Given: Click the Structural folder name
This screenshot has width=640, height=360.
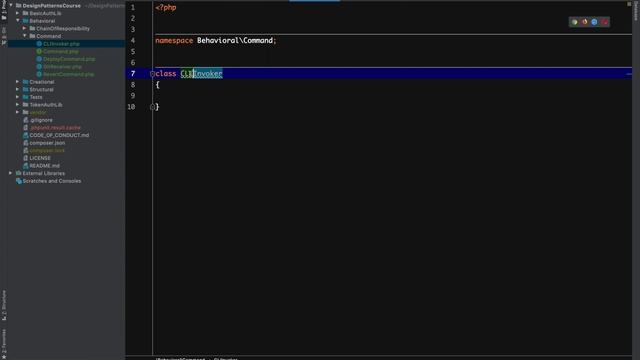Looking at the screenshot, I should (x=41, y=89).
